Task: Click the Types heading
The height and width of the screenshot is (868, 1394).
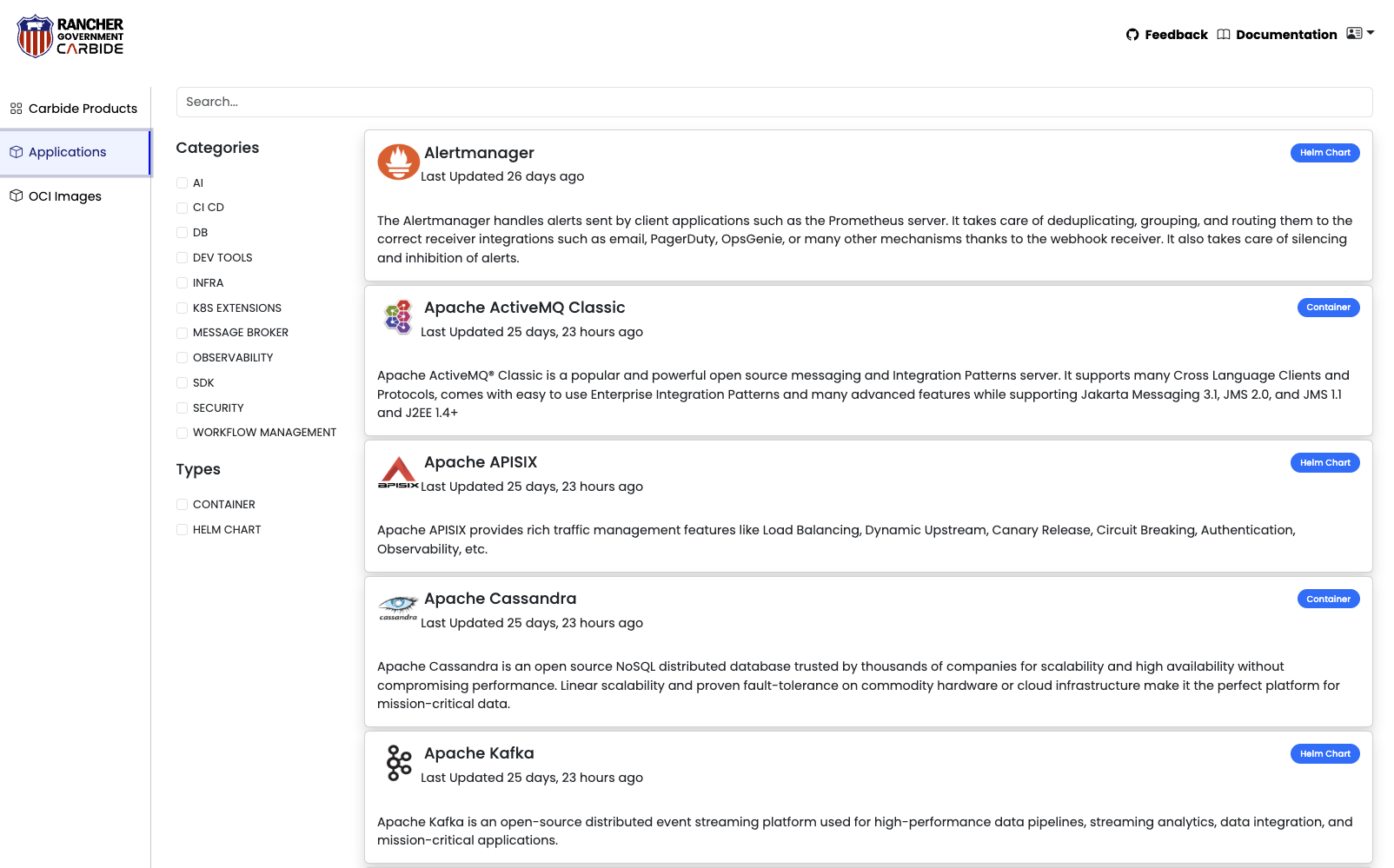Action: [x=198, y=469]
